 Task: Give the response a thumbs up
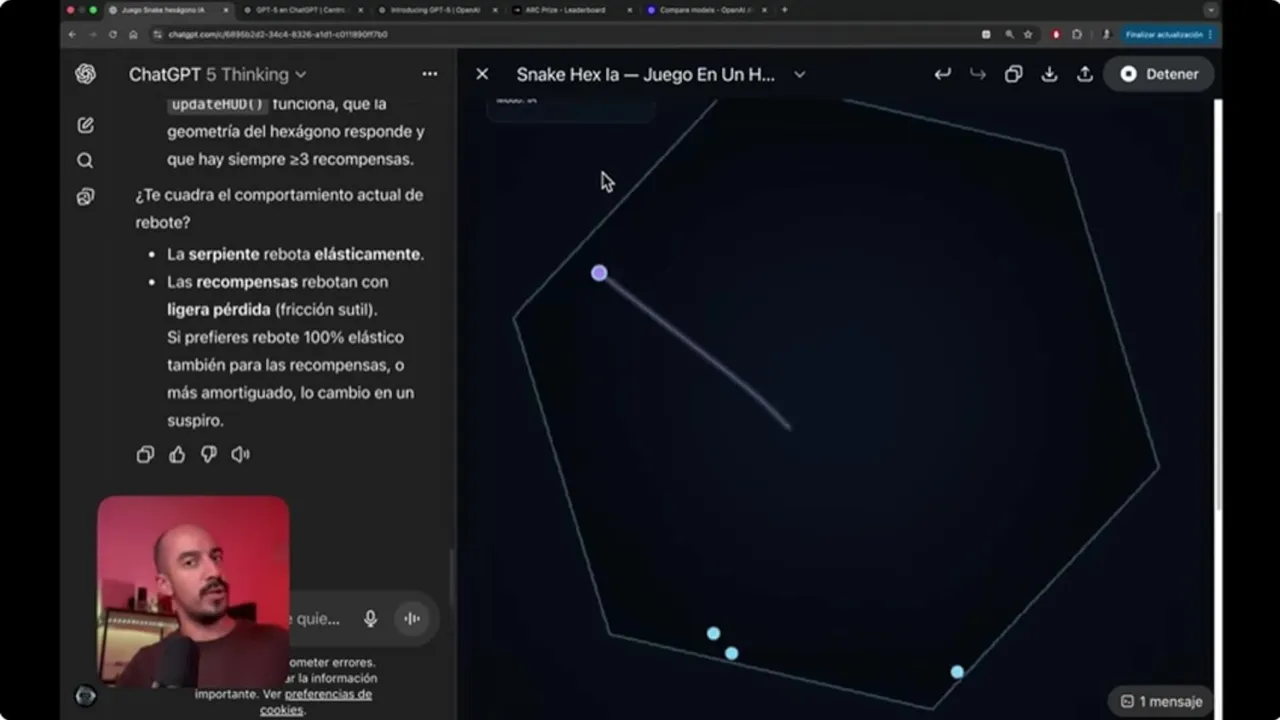pos(177,455)
